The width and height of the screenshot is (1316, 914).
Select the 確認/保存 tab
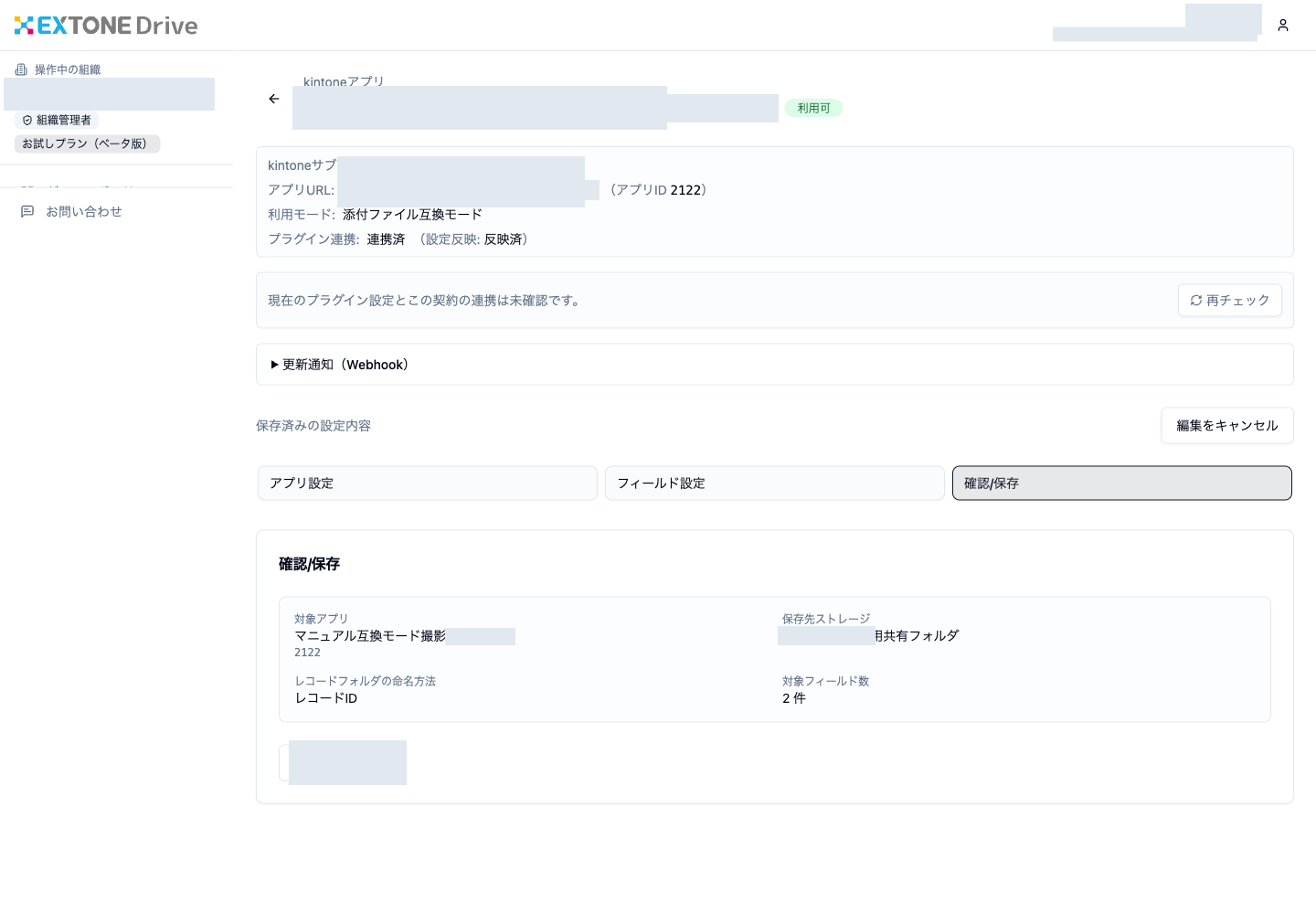tap(1122, 484)
